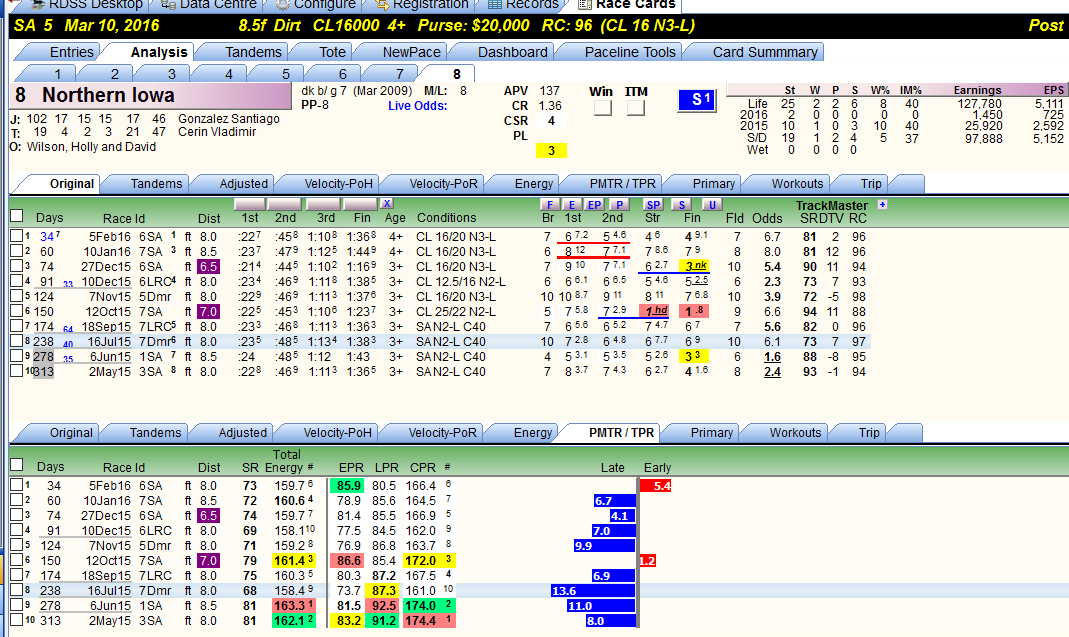The width and height of the screenshot is (1069, 637).
Task: Click the jockey name Gonzalez Santiago
Action: click(229, 119)
